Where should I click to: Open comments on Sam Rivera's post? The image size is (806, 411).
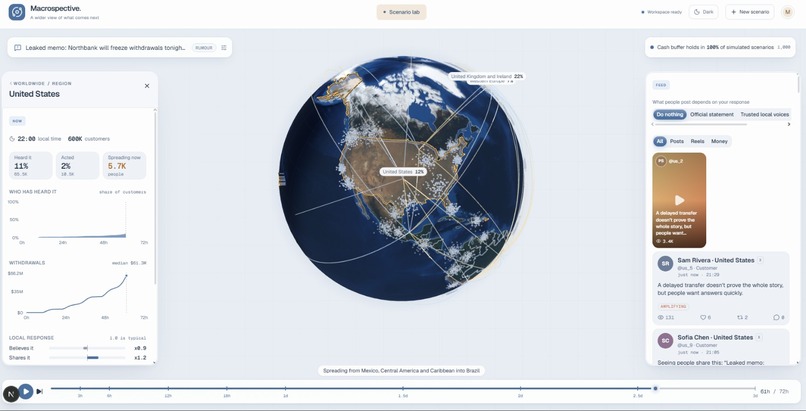click(776, 317)
